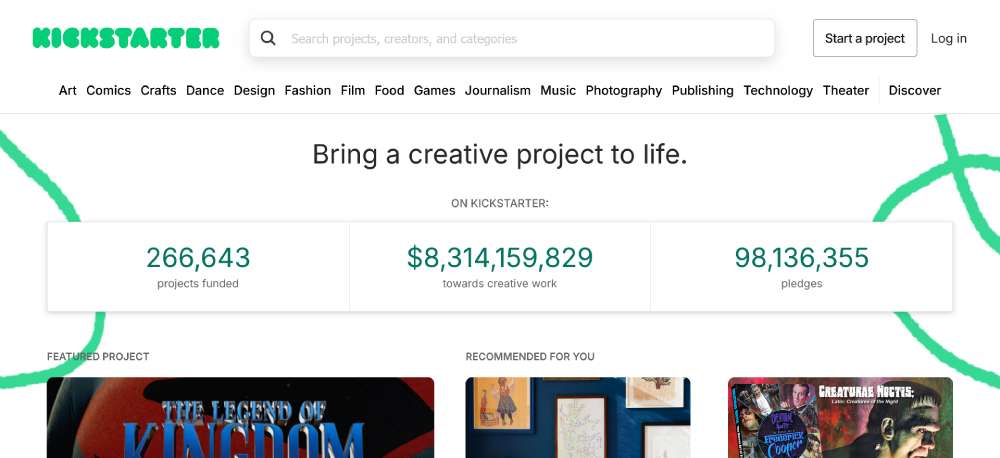Open the Log in link
Screen dimensions: 1000x458
pos(948,39)
